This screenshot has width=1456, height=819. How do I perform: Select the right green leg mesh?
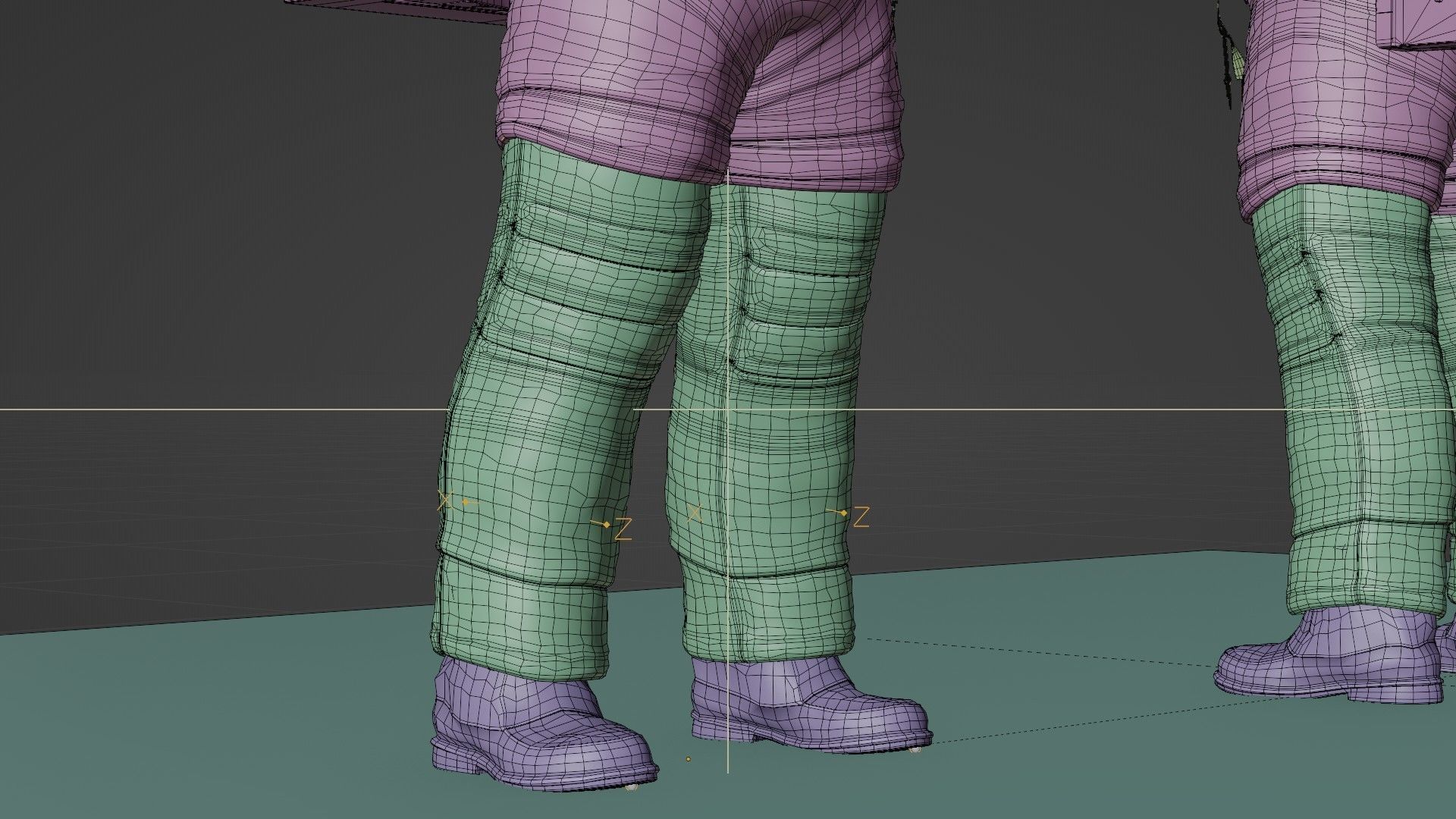point(789,455)
